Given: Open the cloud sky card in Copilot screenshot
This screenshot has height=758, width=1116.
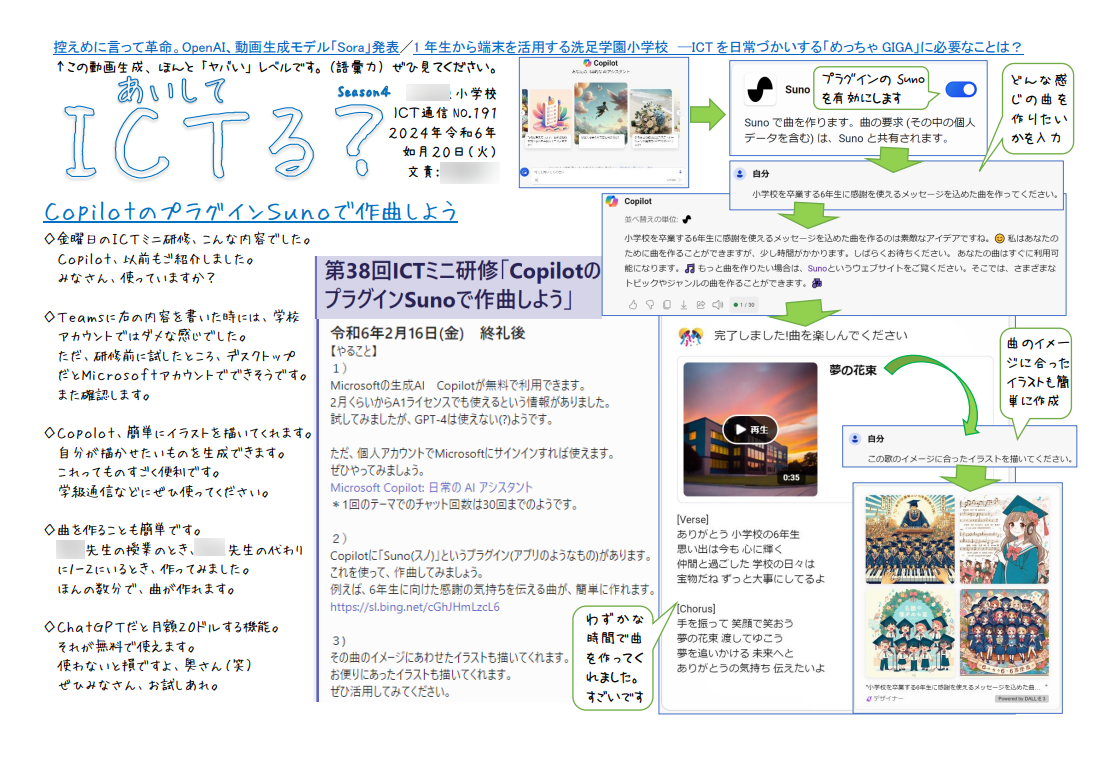Looking at the screenshot, I should pos(601,113).
